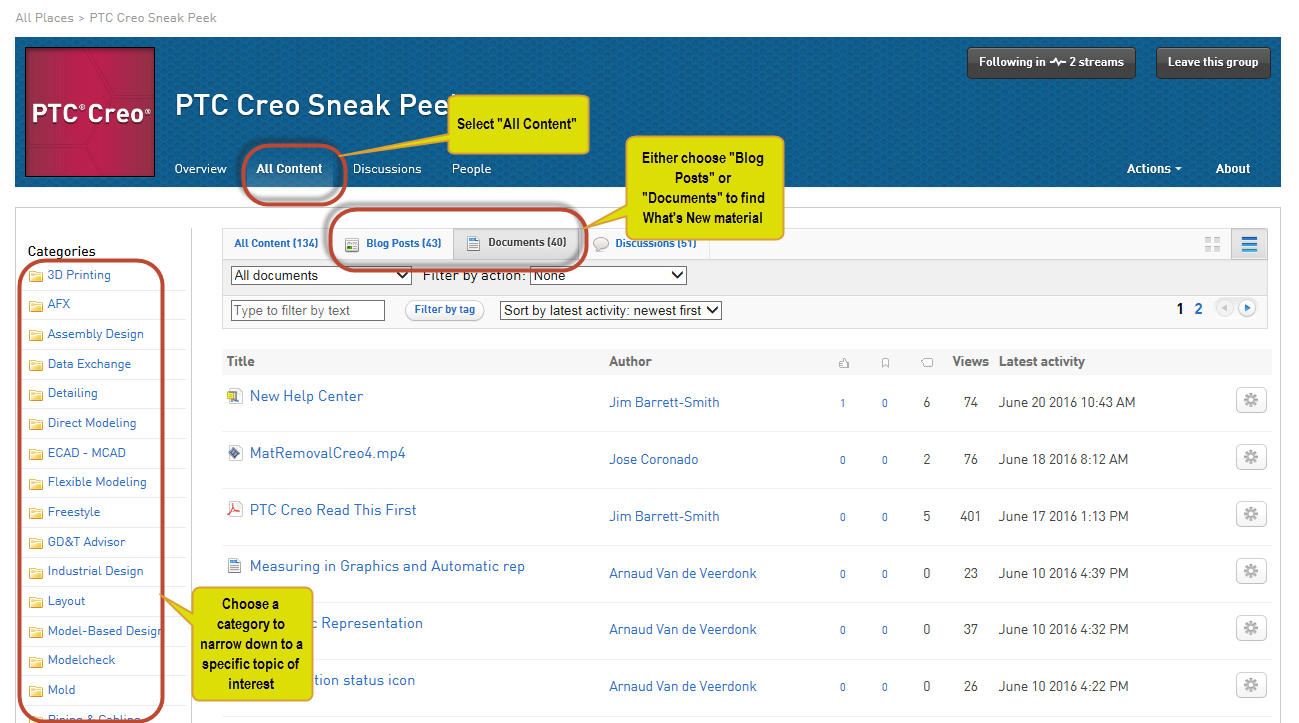
Task: Select the Discussions (51) filter
Action: point(645,243)
